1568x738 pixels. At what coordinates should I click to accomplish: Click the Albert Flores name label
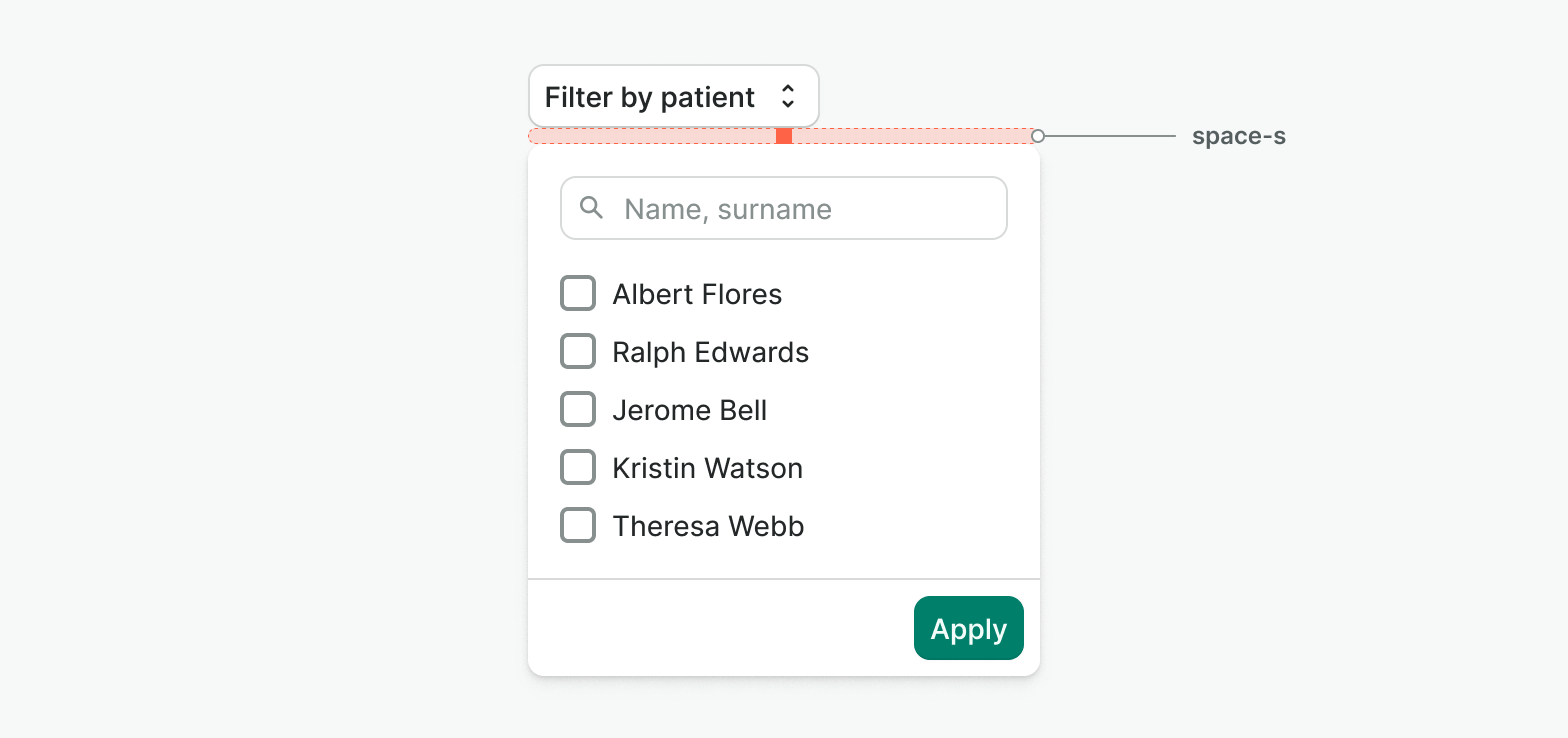(697, 294)
